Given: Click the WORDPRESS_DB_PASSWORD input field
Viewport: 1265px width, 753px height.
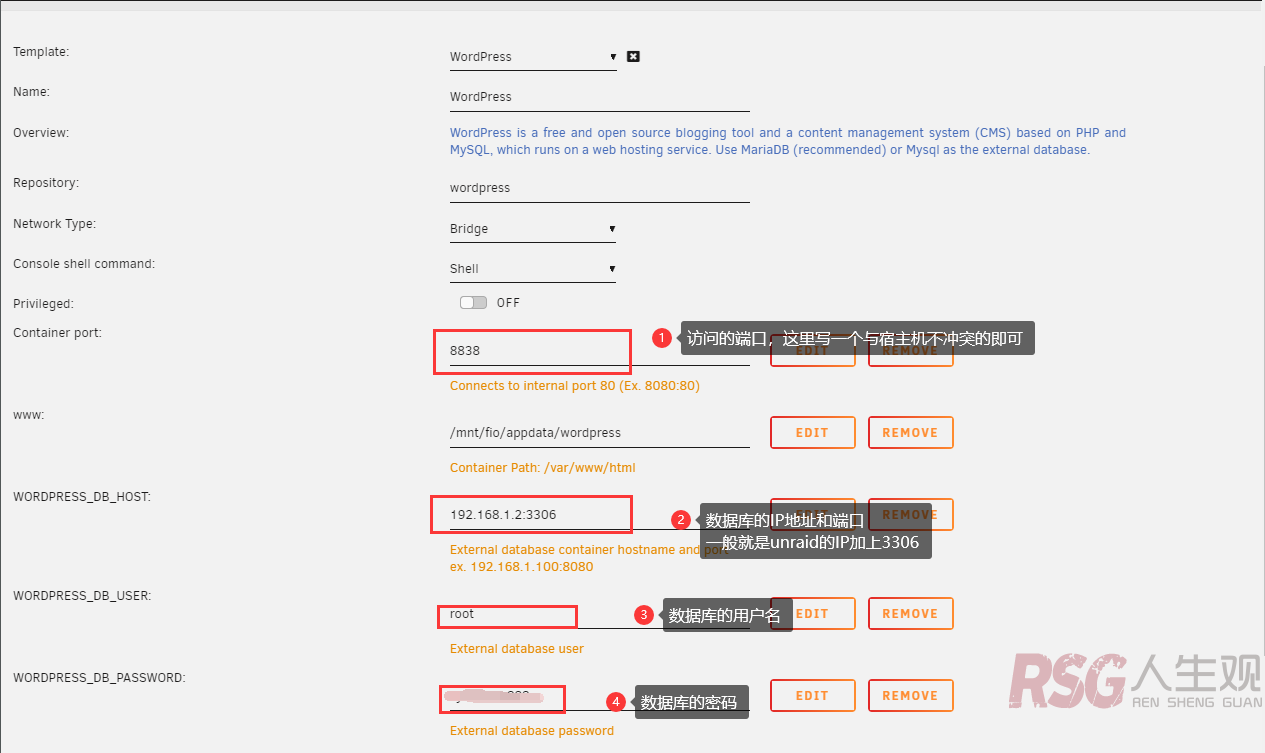Looking at the screenshot, I should pos(600,696).
